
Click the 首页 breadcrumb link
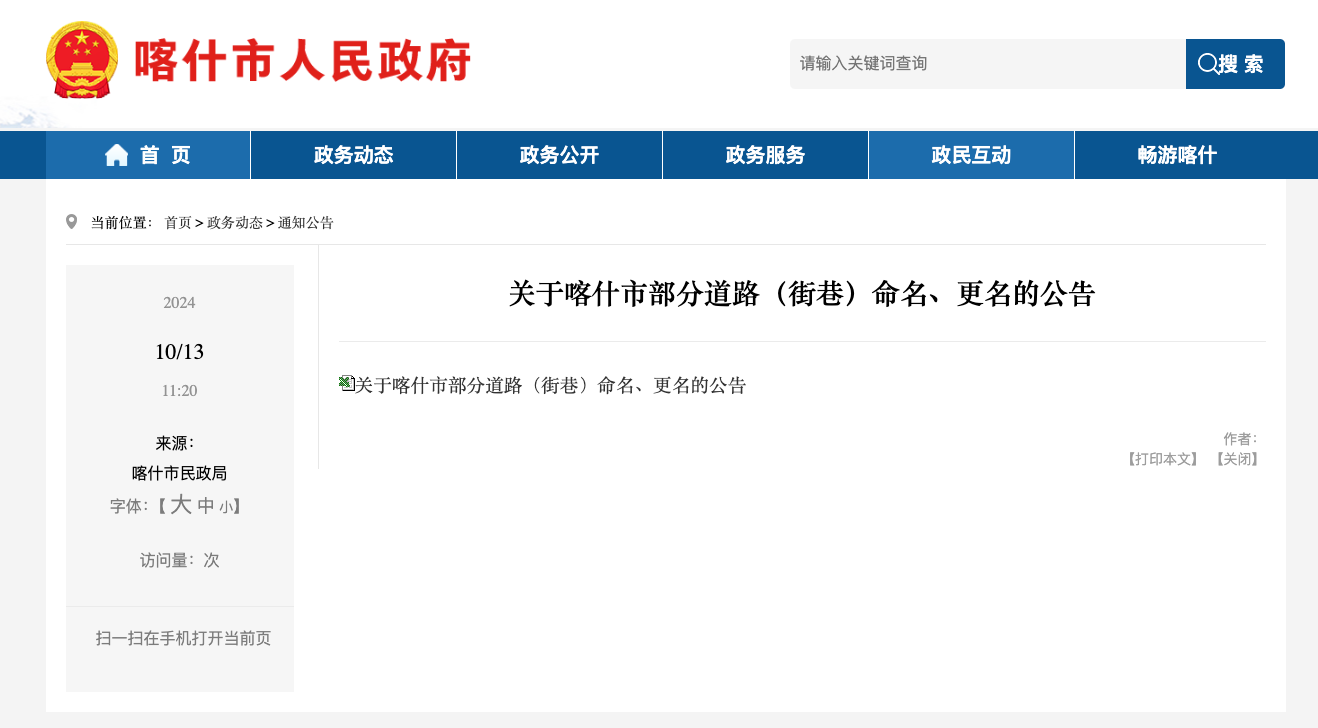(x=178, y=223)
